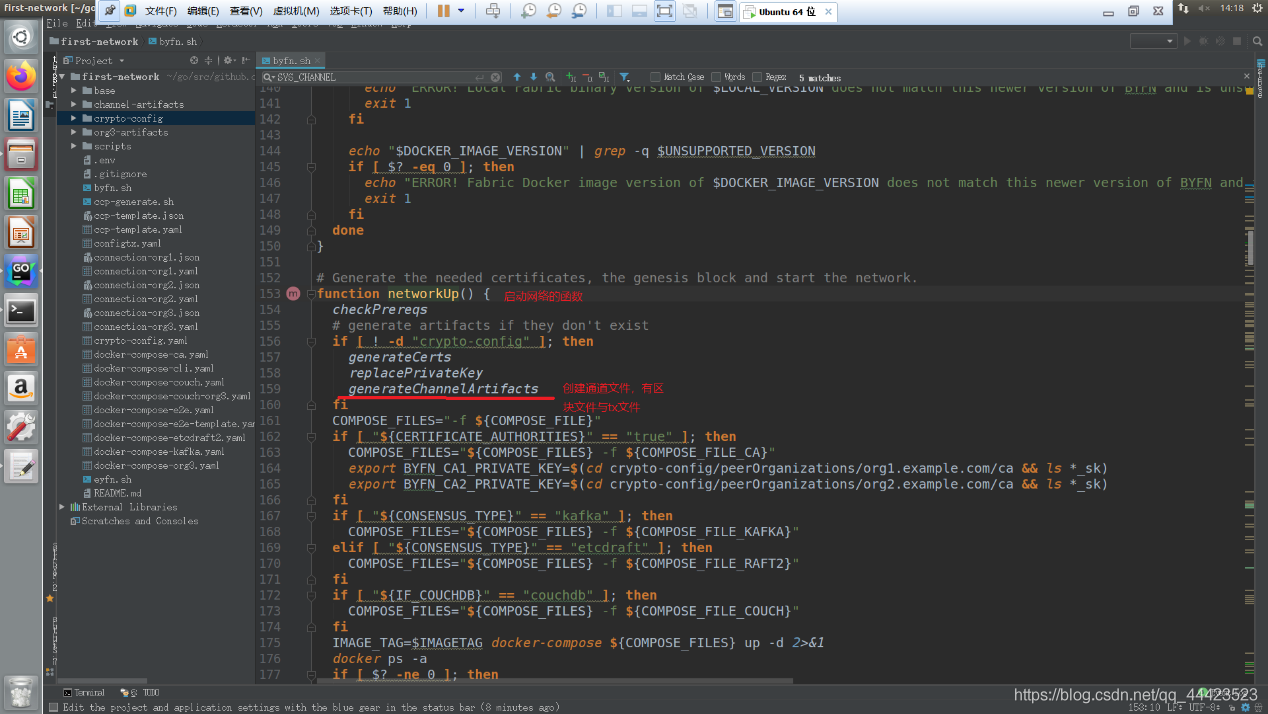Open the VMware snapshot manager icon
The image size is (1268, 714).
click(x=580, y=11)
